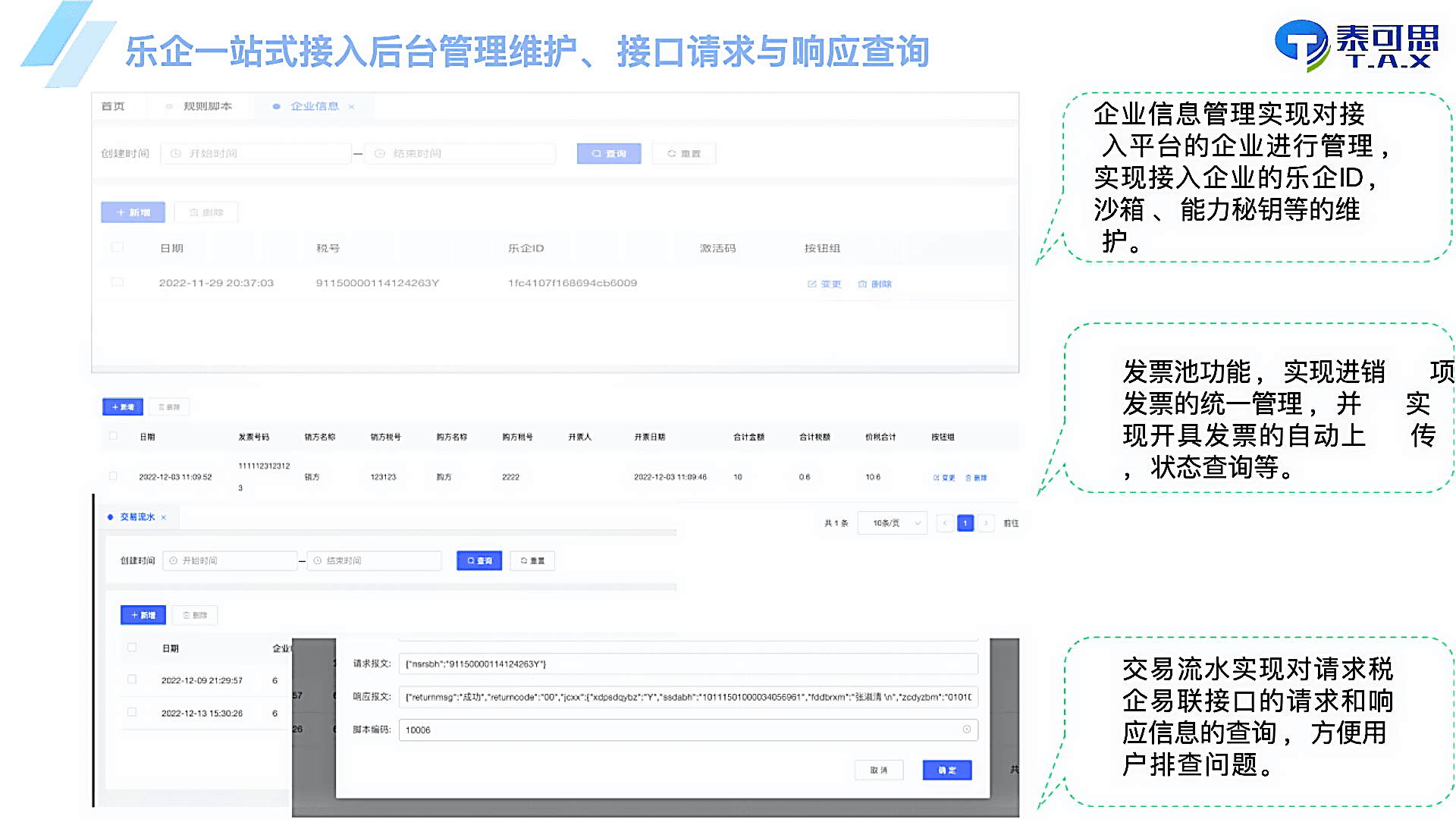Switch to the 规则脚本 tab
The image size is (1456, 819).
coord(199,106)
